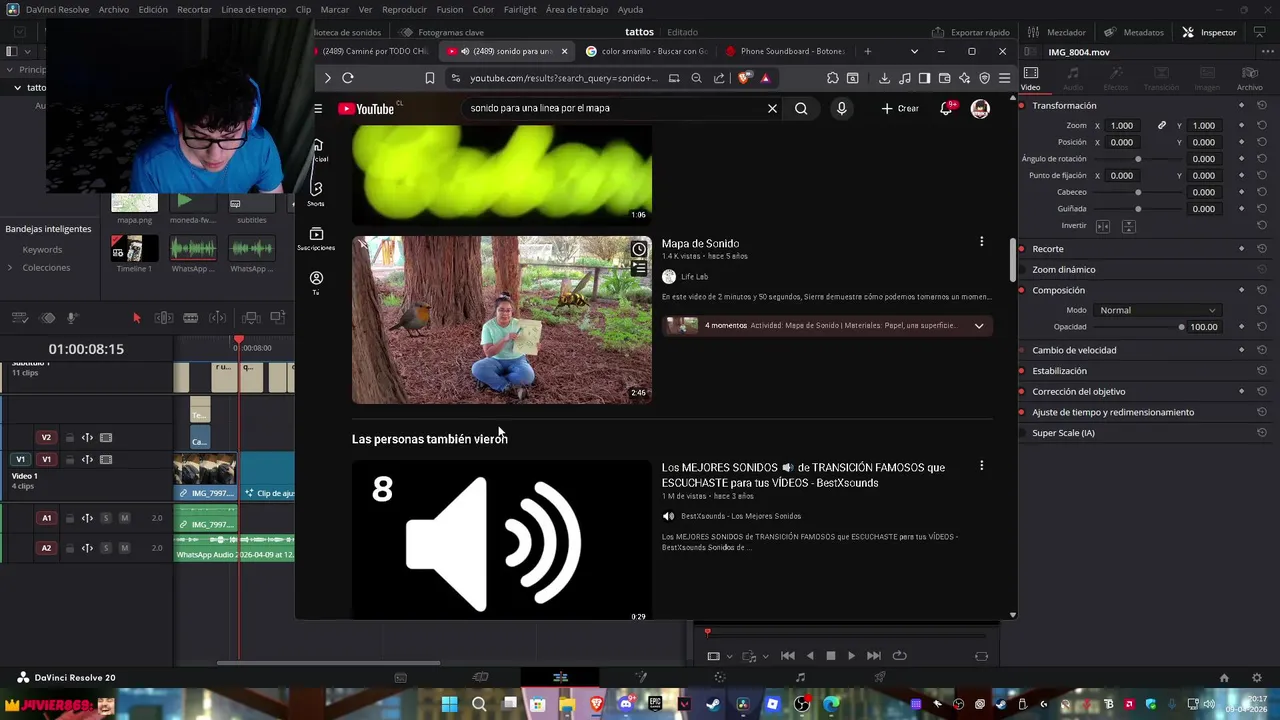Select the arrow selection tool in timeline toolbar

point(137,318)
